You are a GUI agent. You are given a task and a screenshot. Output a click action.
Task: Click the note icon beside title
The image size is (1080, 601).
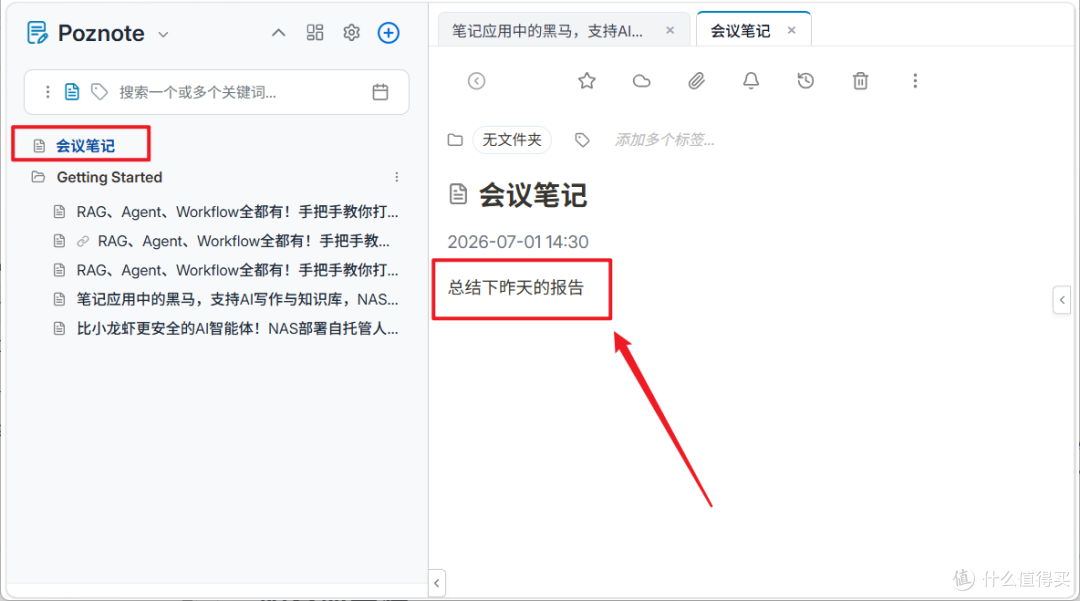[458, 194]
